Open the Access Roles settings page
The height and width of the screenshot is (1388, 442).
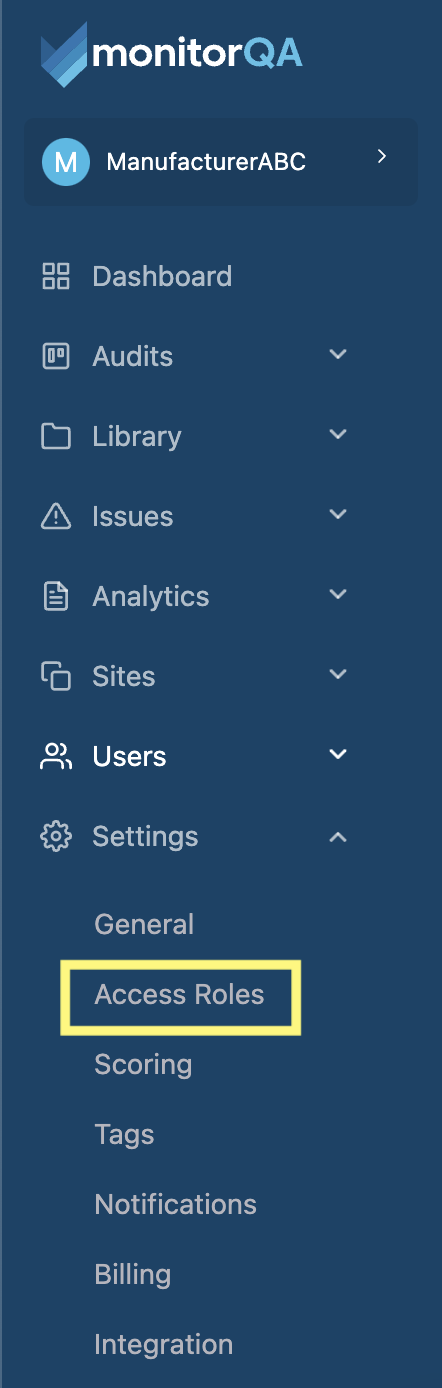(180, 995)
